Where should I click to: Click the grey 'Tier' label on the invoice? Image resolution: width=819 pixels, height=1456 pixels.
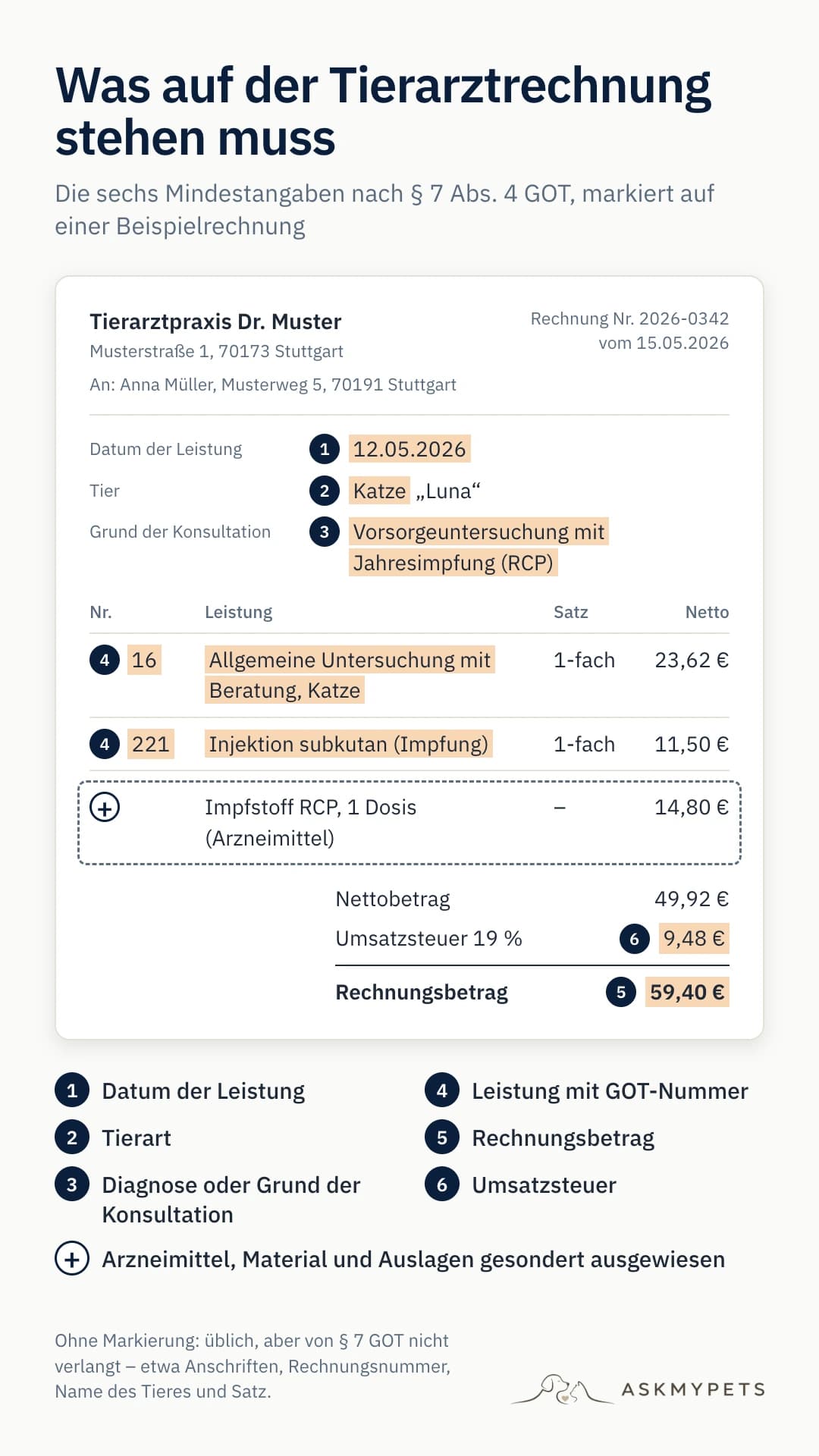point(105,491)
